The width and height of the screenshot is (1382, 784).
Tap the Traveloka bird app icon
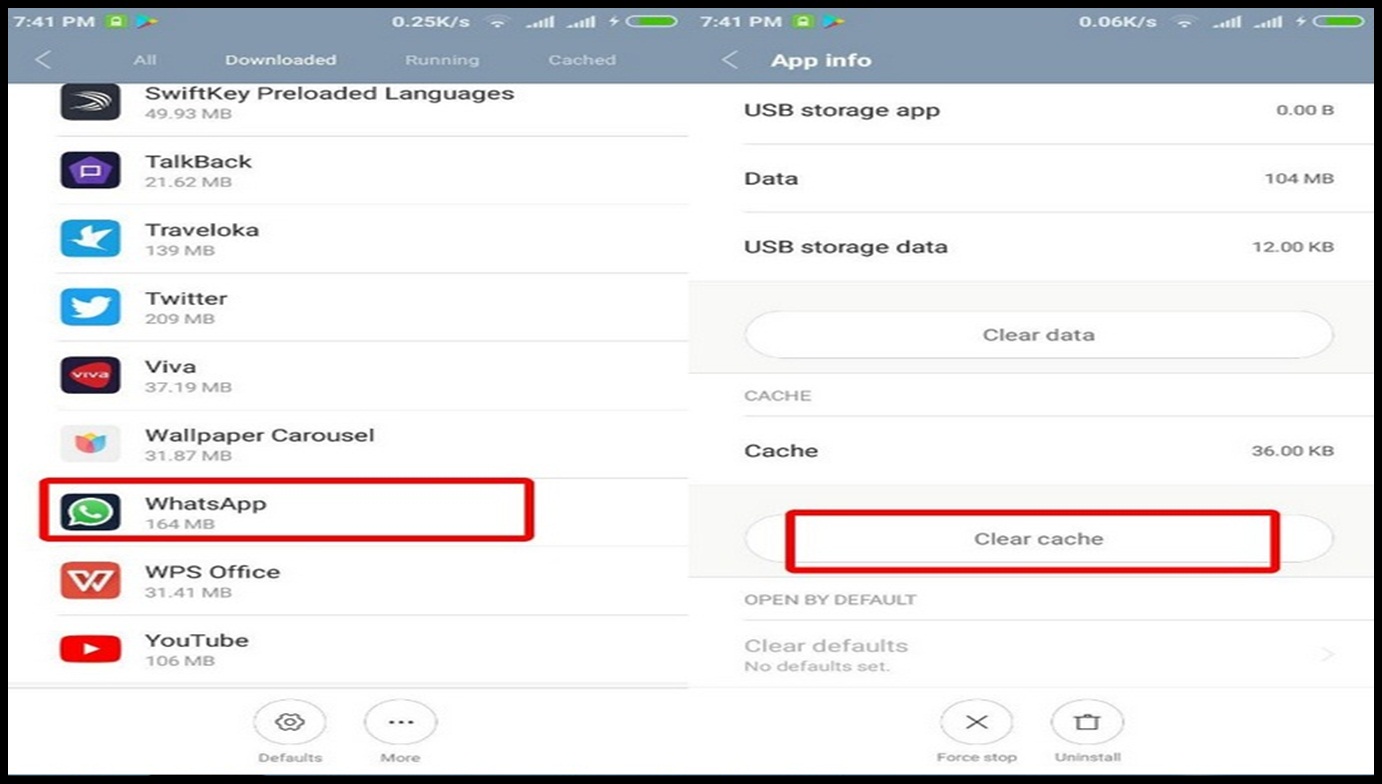[x=90, y=238]
